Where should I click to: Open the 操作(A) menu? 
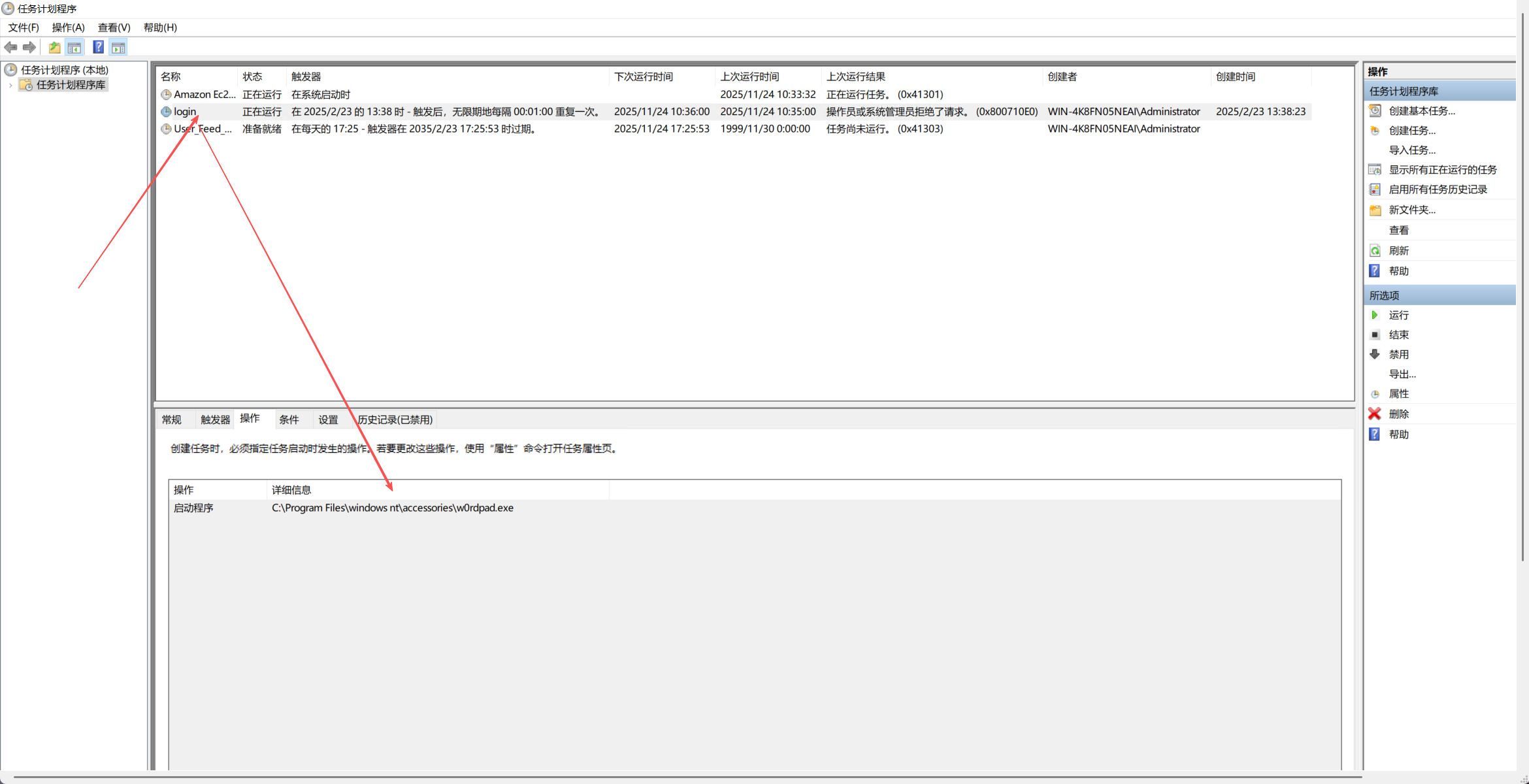68,27
